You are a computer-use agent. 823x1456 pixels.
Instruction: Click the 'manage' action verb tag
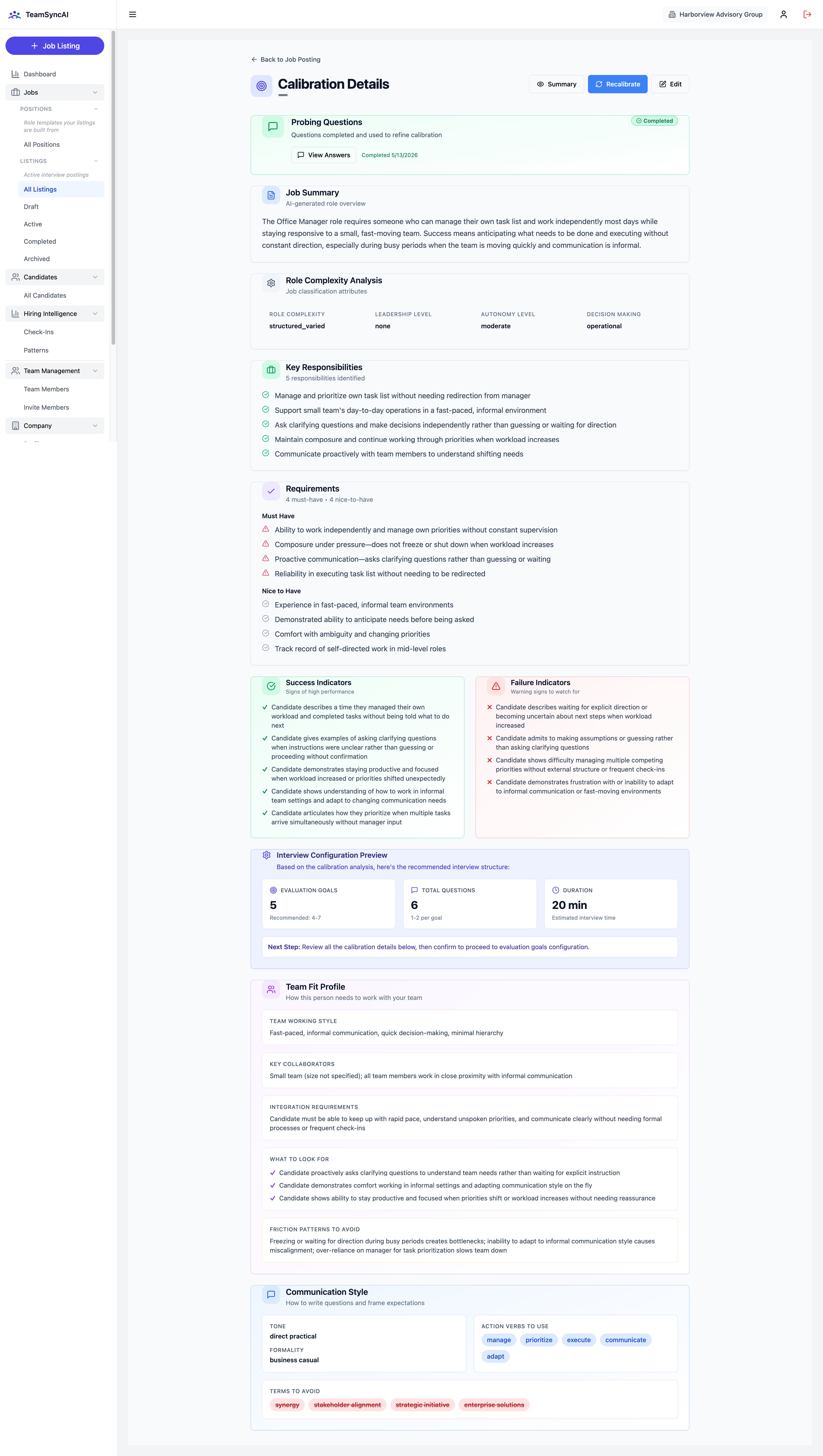pos(499,1340)
